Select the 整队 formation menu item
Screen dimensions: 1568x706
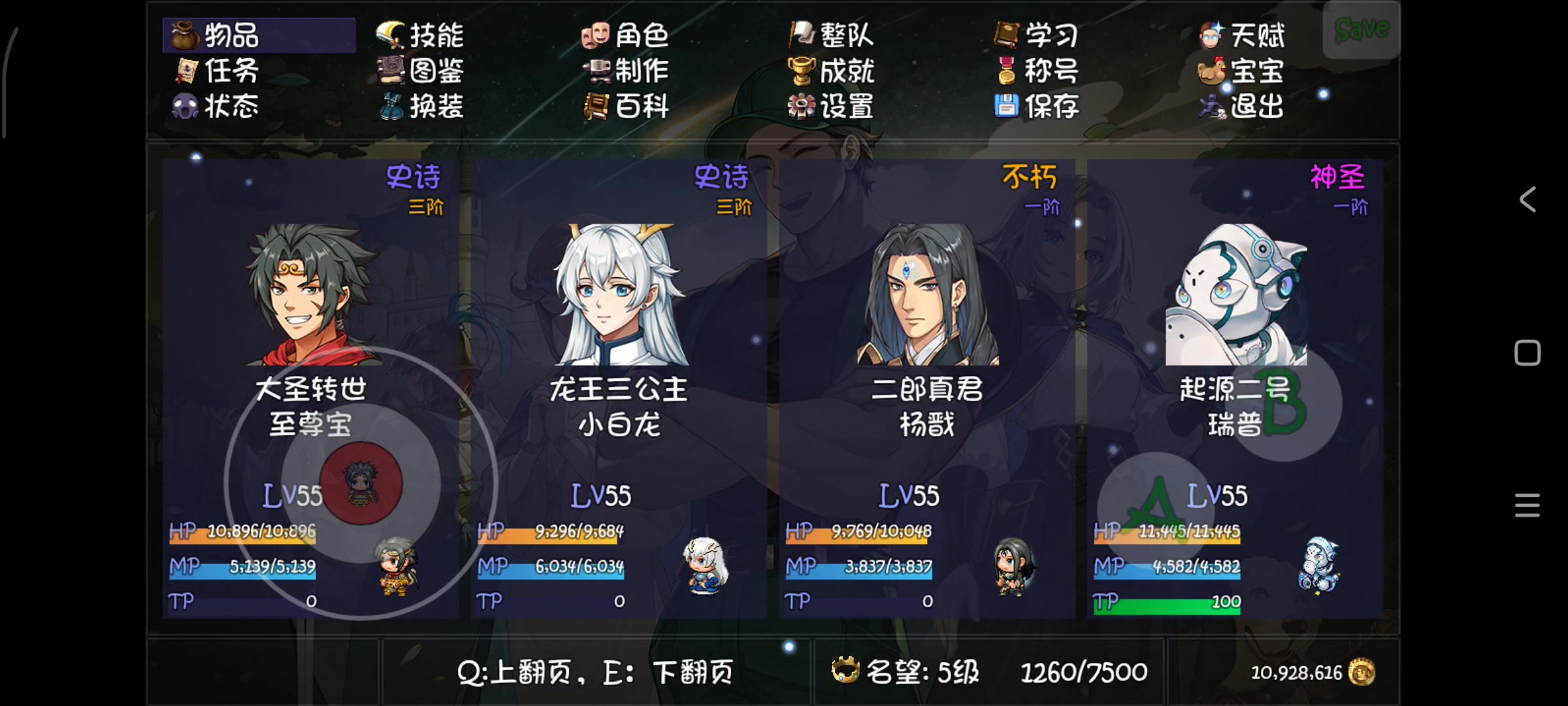tap(831, 35)
